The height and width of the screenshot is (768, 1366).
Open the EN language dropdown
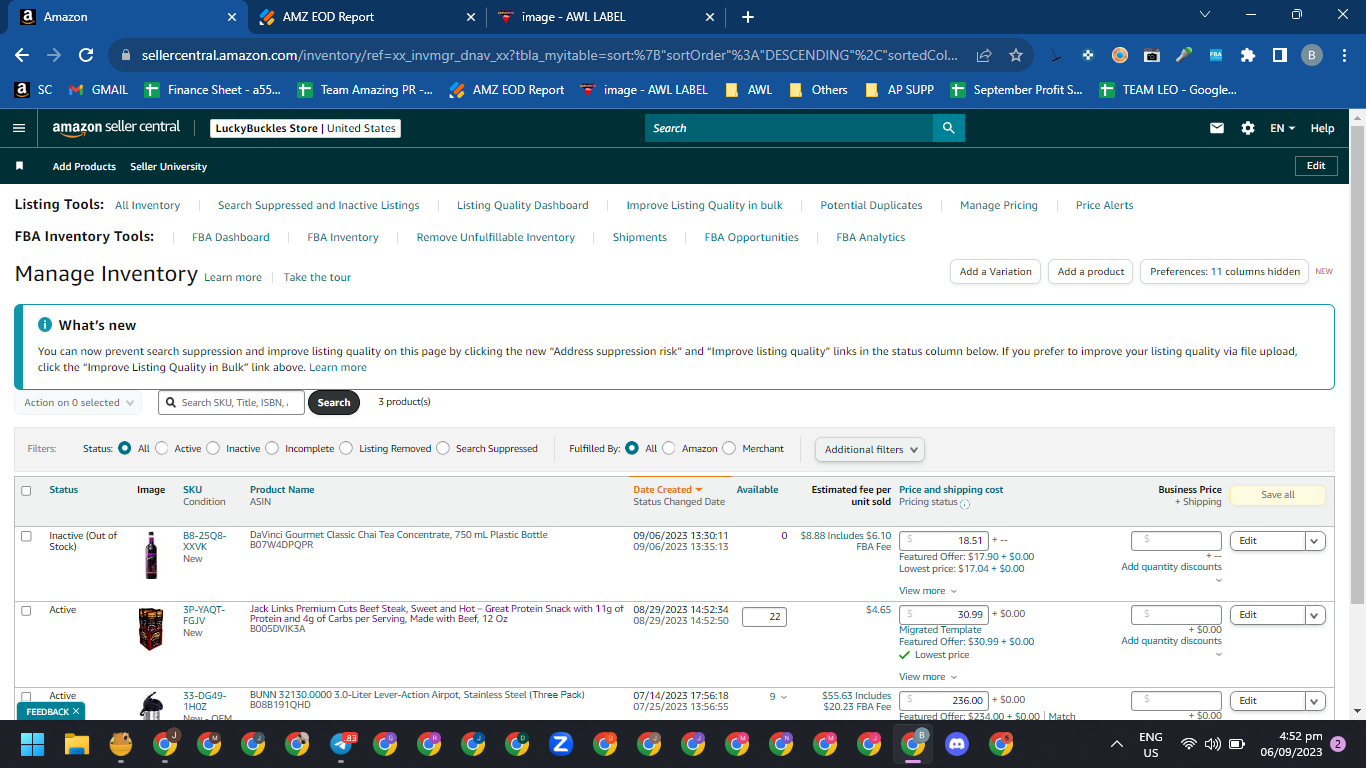coord(1282,128)
